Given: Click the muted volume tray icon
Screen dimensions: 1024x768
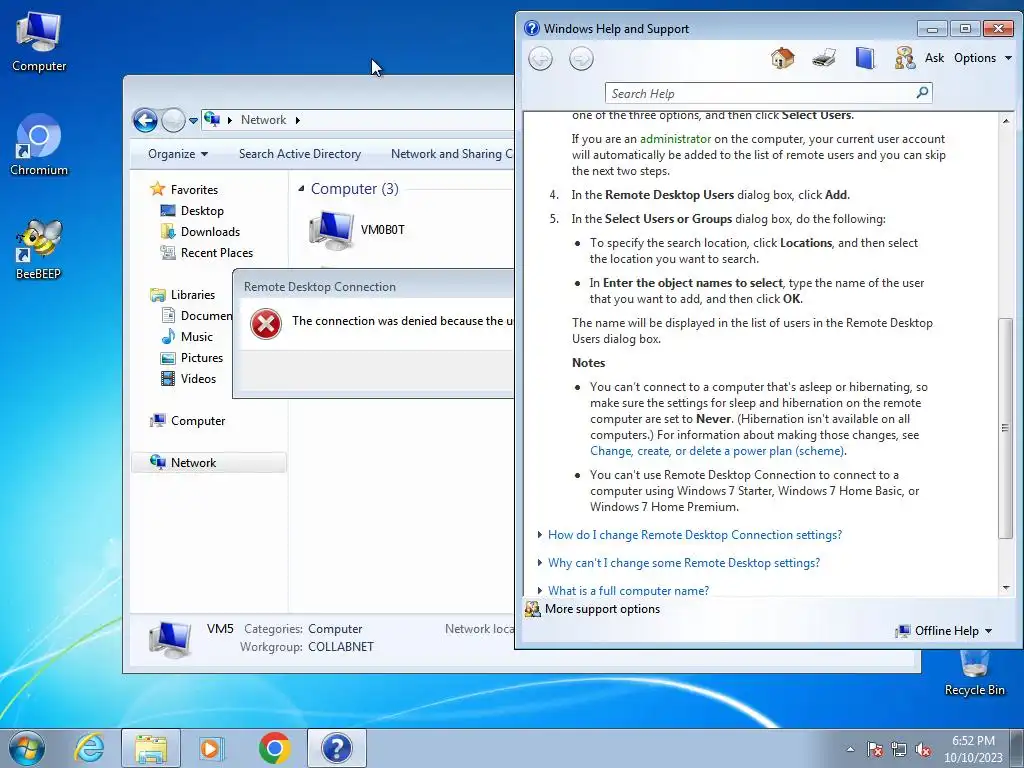Looking at the screenshot, I should pos(923,749).
